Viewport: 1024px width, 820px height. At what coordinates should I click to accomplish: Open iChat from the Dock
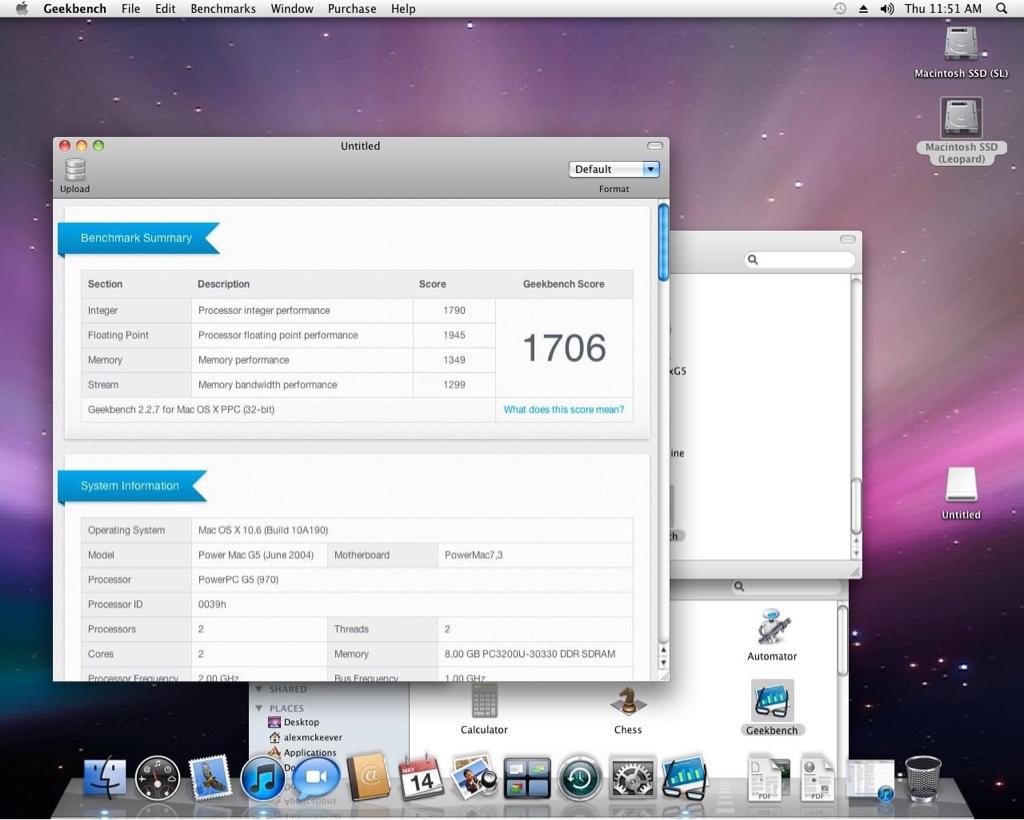point(317,777)
